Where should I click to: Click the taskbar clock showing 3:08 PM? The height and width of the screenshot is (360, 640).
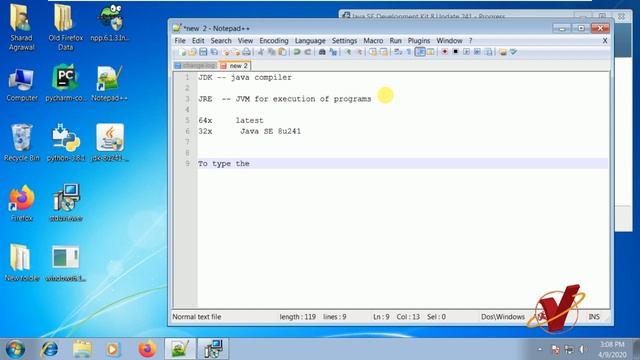point(612,350)
